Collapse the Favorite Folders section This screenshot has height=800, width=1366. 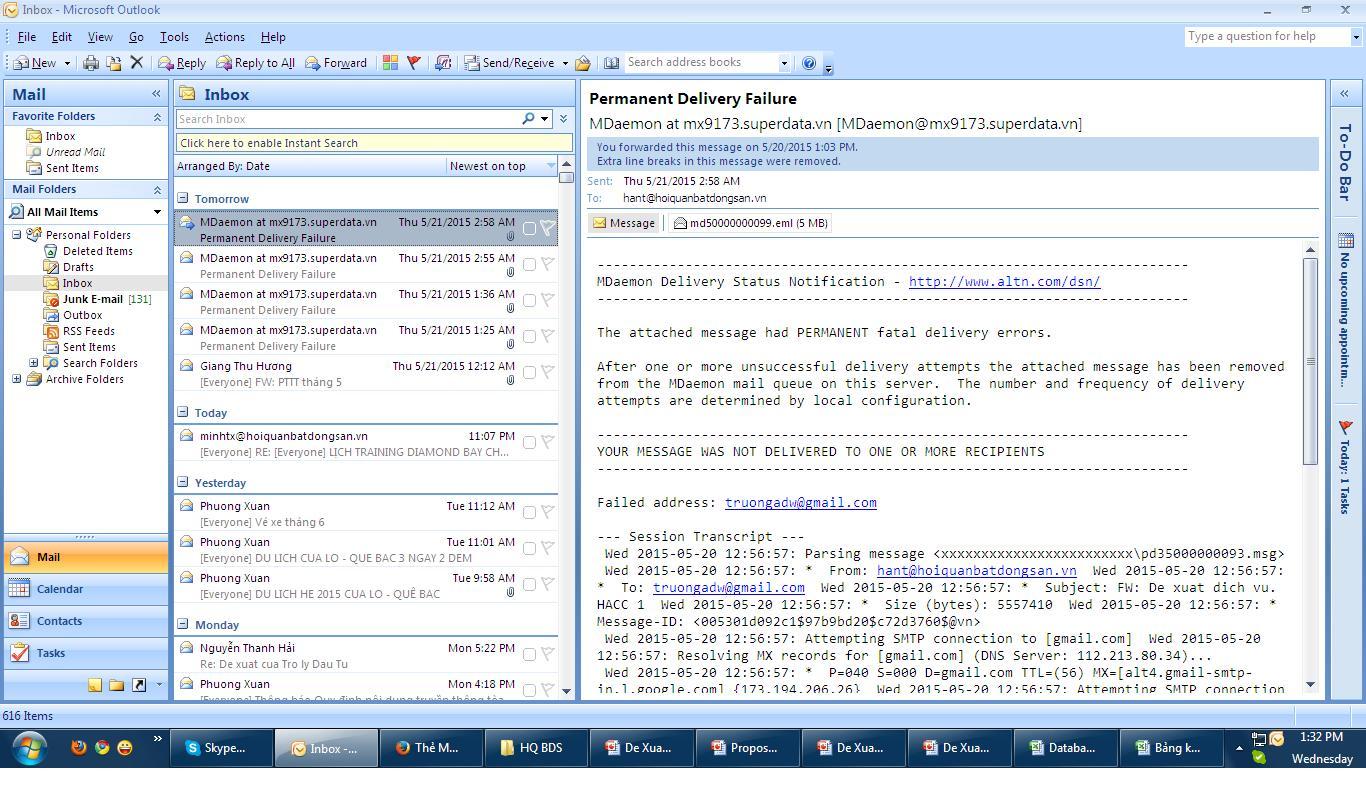coord(157,117)
